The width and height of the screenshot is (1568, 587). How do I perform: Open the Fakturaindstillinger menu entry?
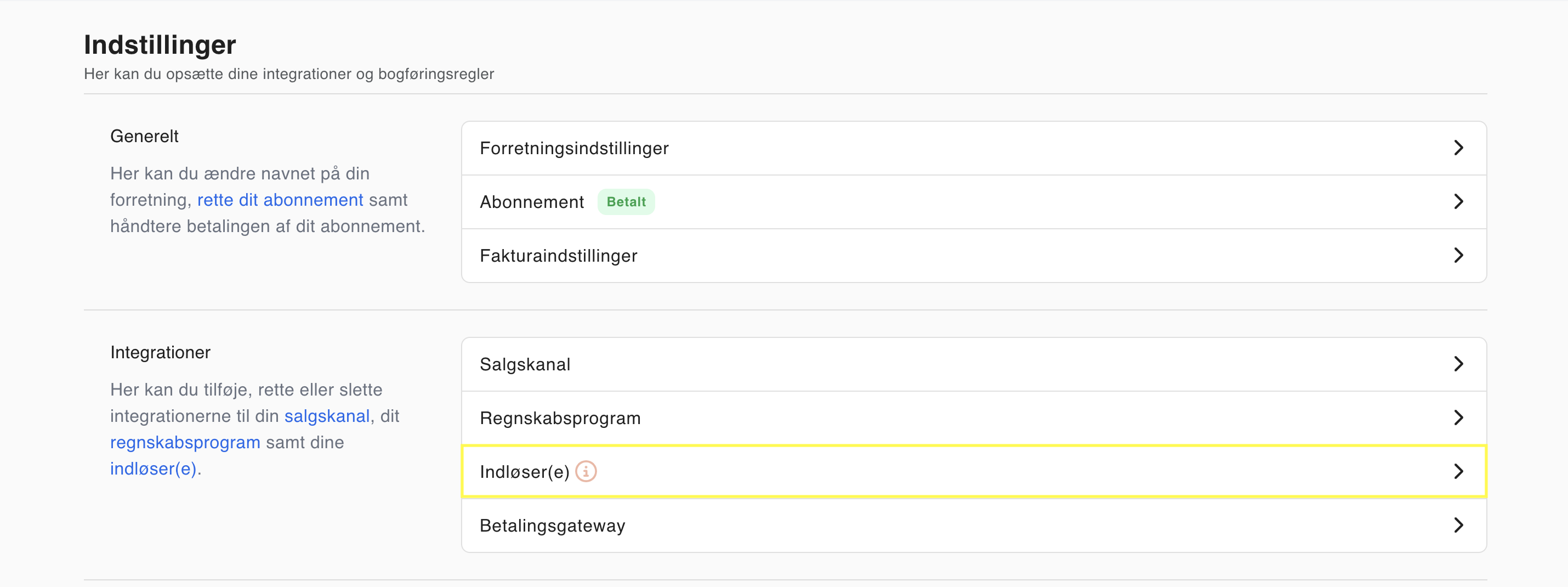tap(558, 256)
